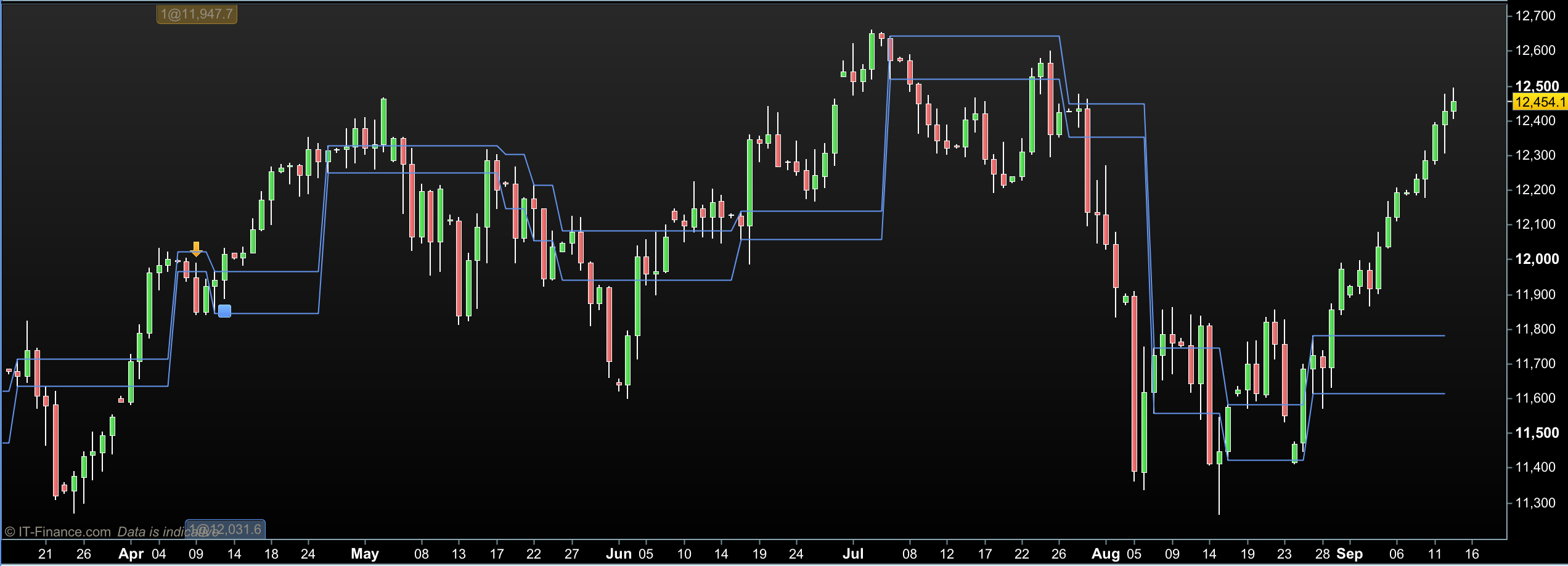This screenshot has height=566, width=1568.
Task: Select the Jun label on the date axis
Action: (x=619, y=554)
